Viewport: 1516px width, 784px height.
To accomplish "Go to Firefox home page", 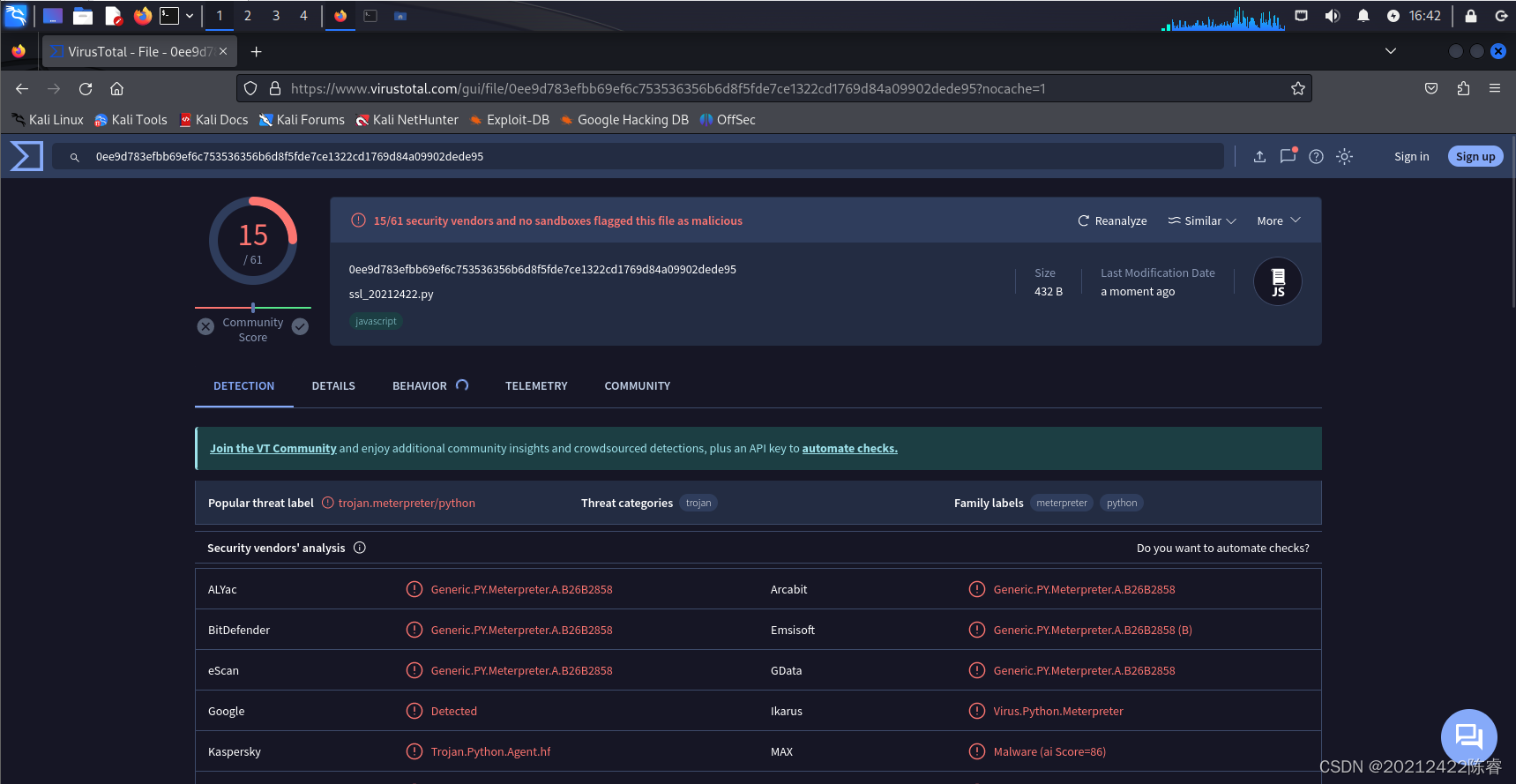I will (x=116, y=88).
